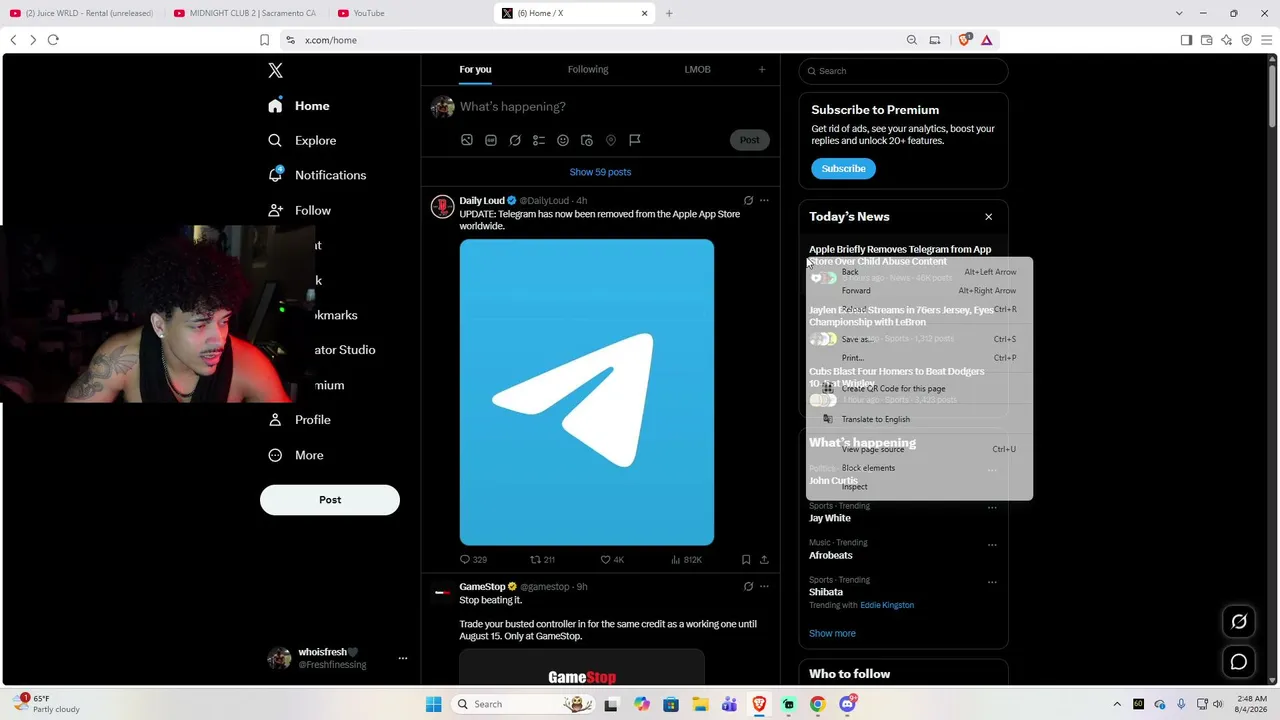Open the browser tab search dropdown

pyautogui.click(x=1179, y=13)
